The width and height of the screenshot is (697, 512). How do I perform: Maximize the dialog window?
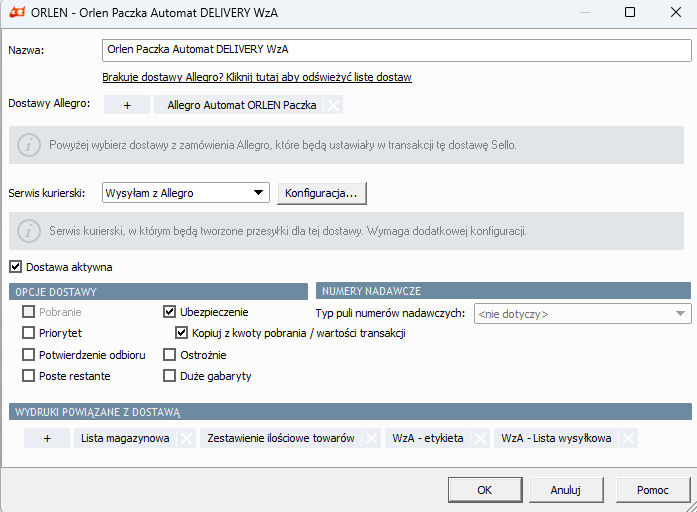[x=630, y=12]
